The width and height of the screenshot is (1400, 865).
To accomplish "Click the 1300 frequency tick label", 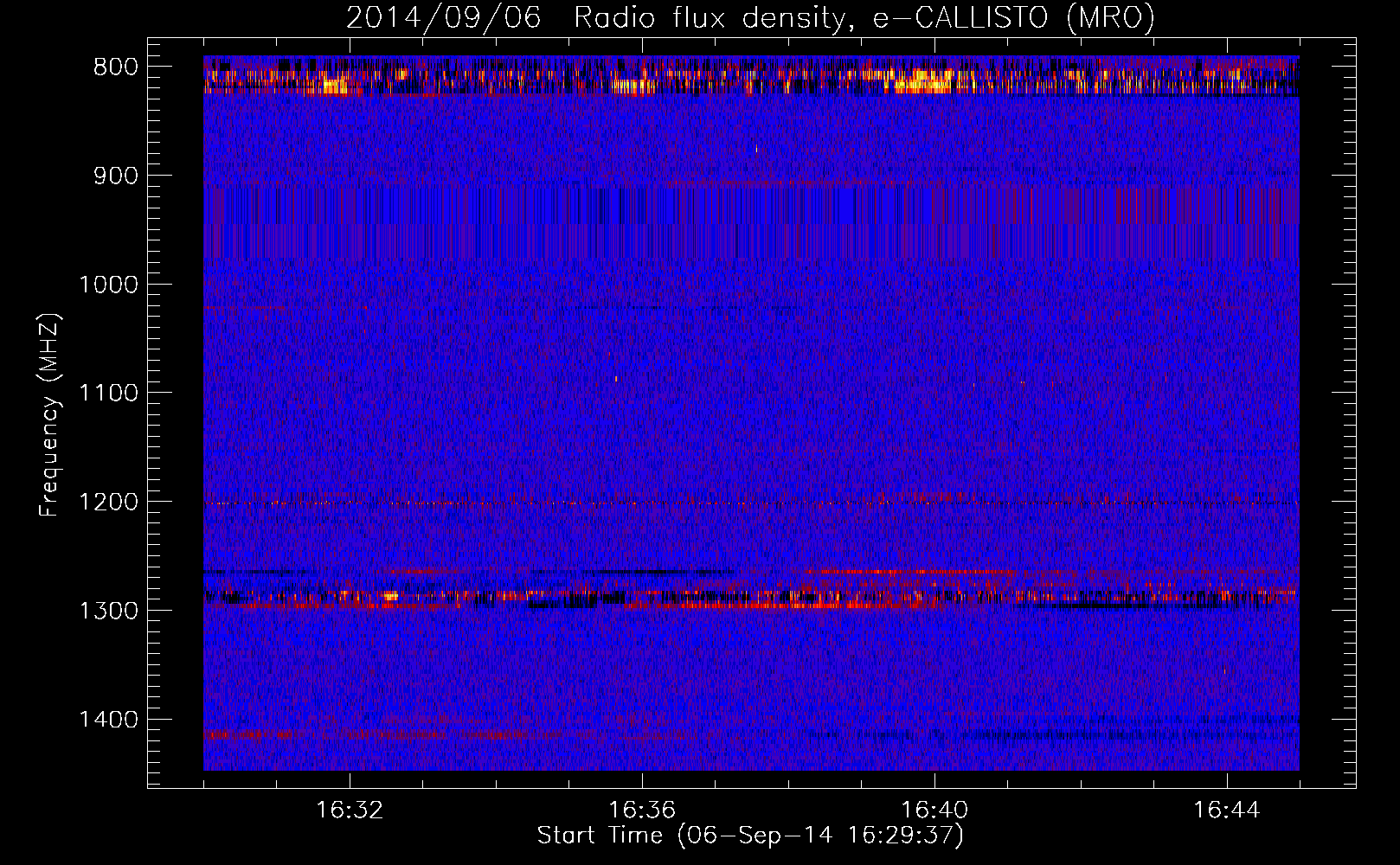I will (108, 611).
